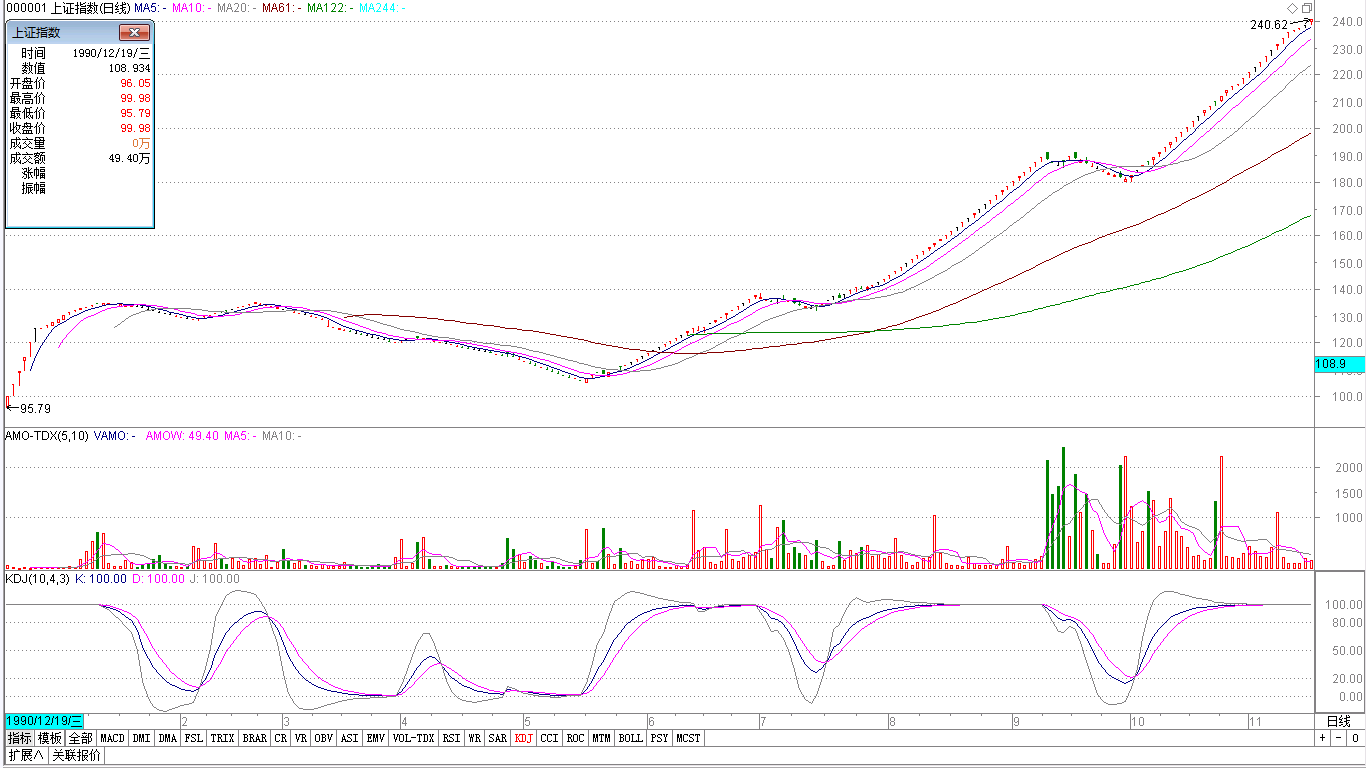The width and height of the screenshot is (1366, 768).
Task: Select the BOLL indicator
Action: [630, 738]
